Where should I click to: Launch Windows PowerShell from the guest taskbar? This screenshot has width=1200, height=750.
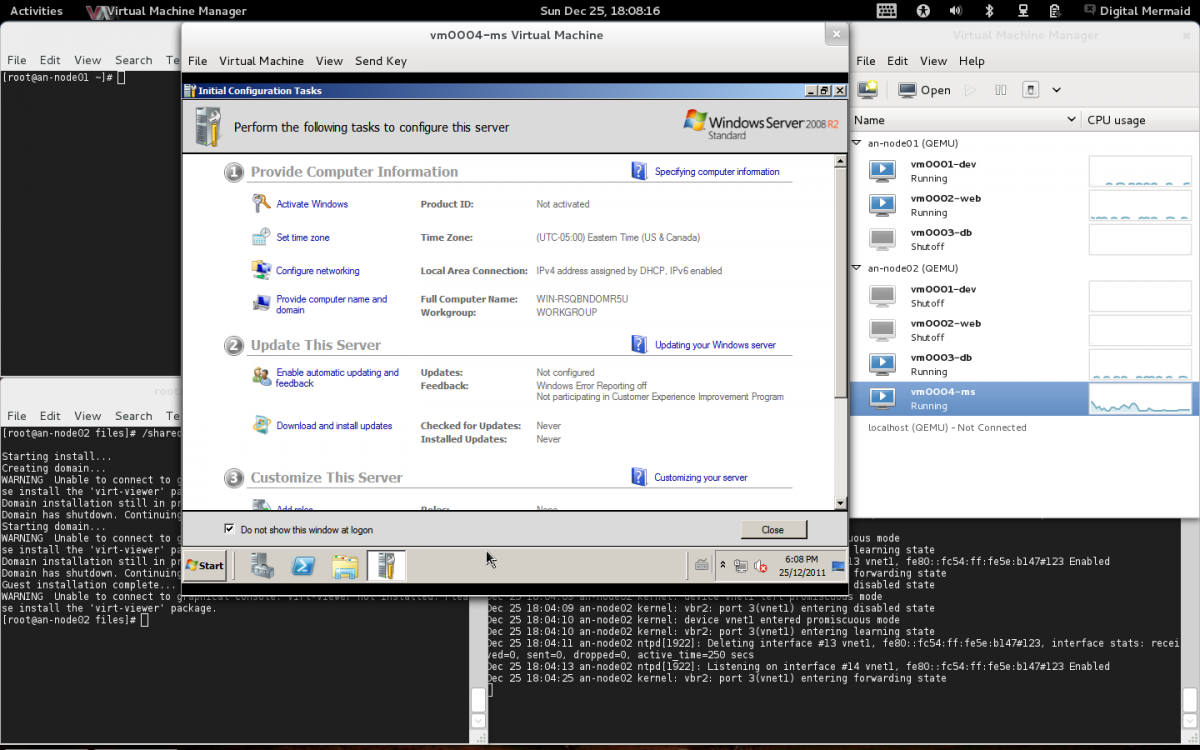[304, 566]
